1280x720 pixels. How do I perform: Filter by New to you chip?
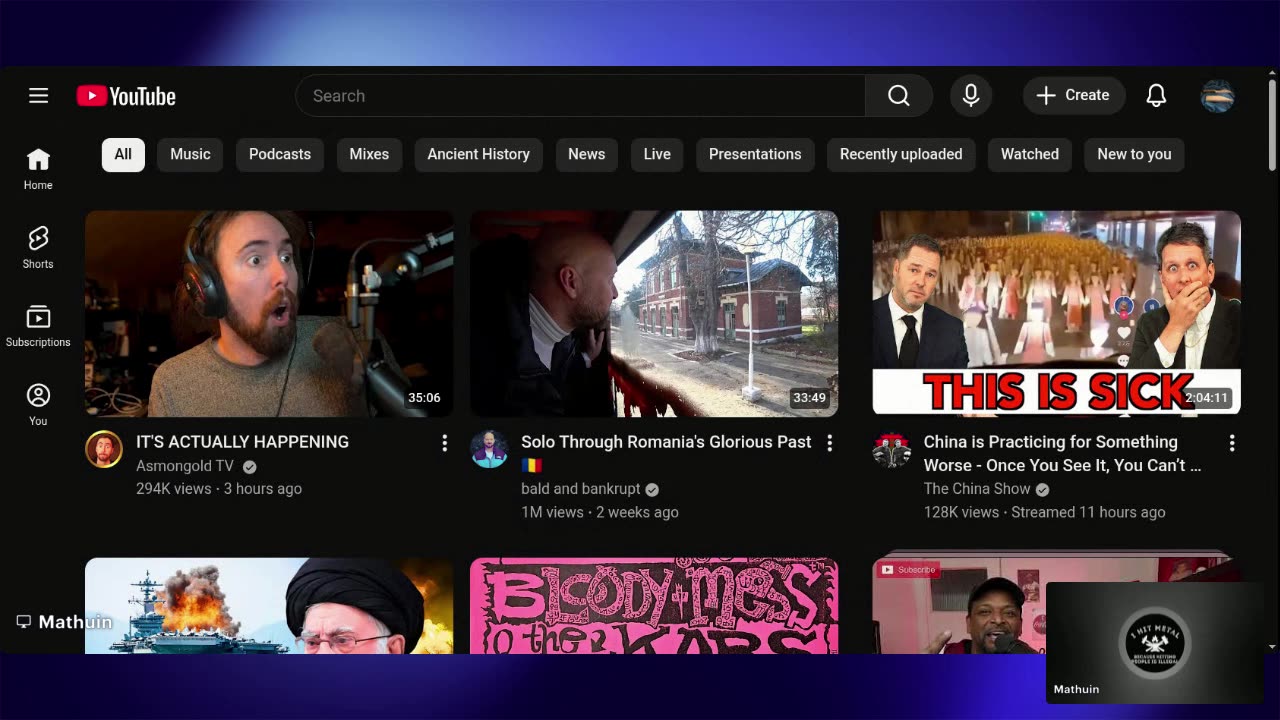(1134, 154)
